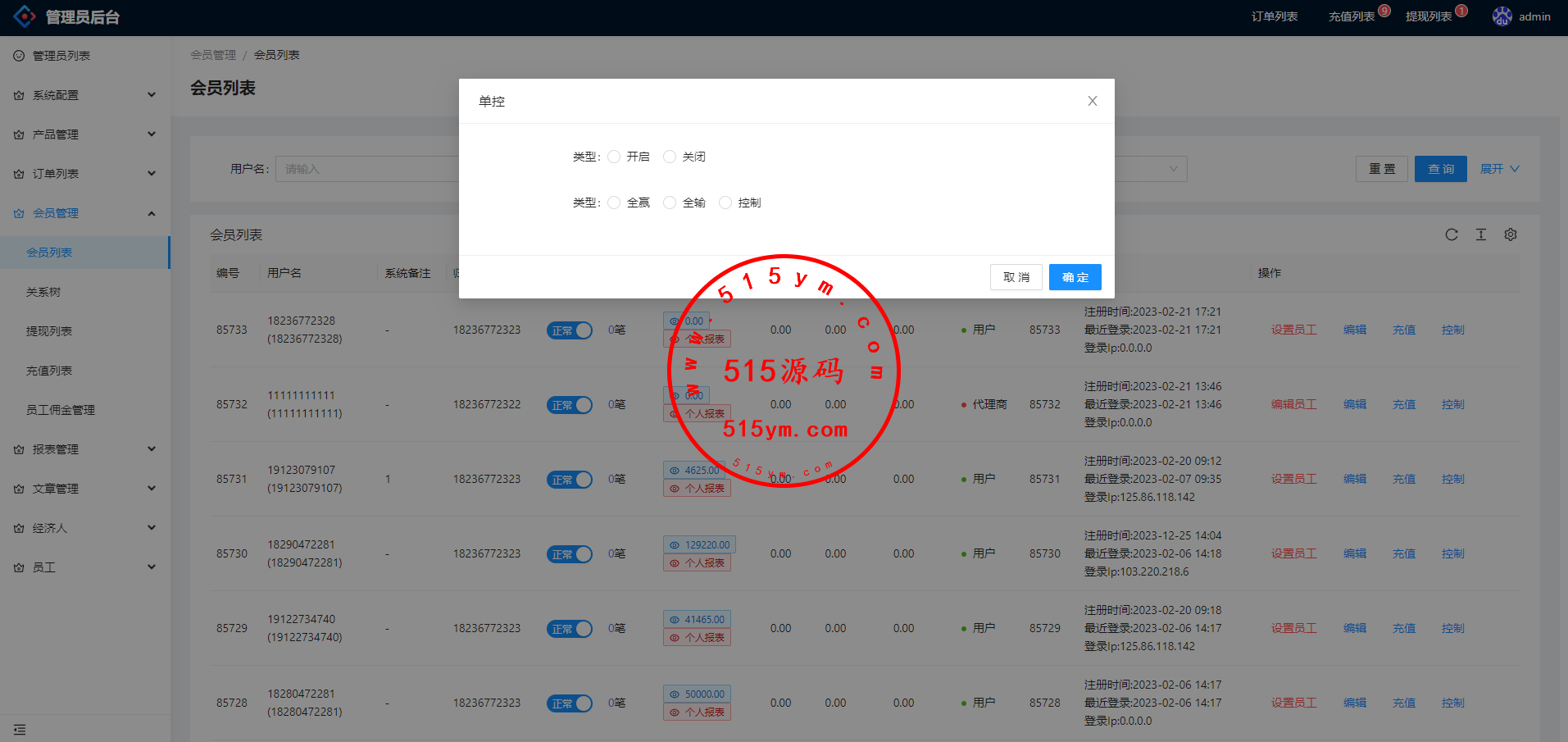This screenshot has width=1568, height=742.
Task: Click the eye balance tag 129220.00
Action: point(699,544)
